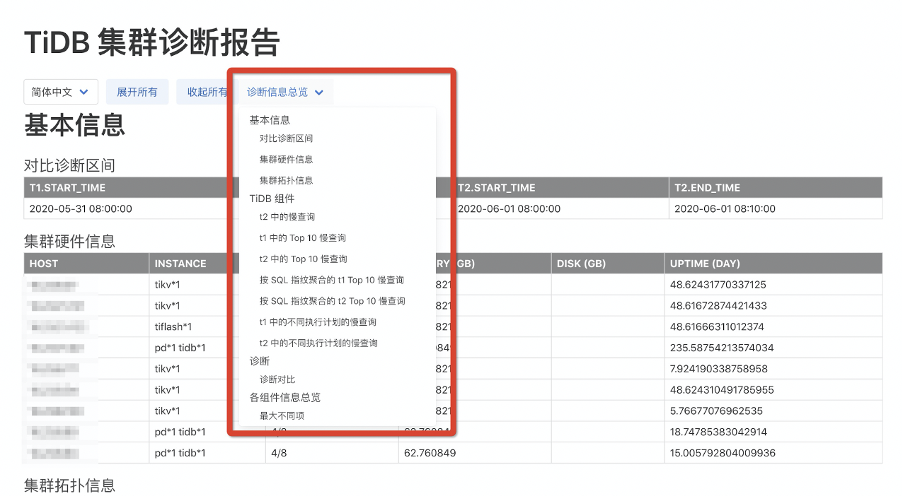Screen dimensions: 902x496
Task: Click the 基本信息 section heading
Action: point(74,125)
